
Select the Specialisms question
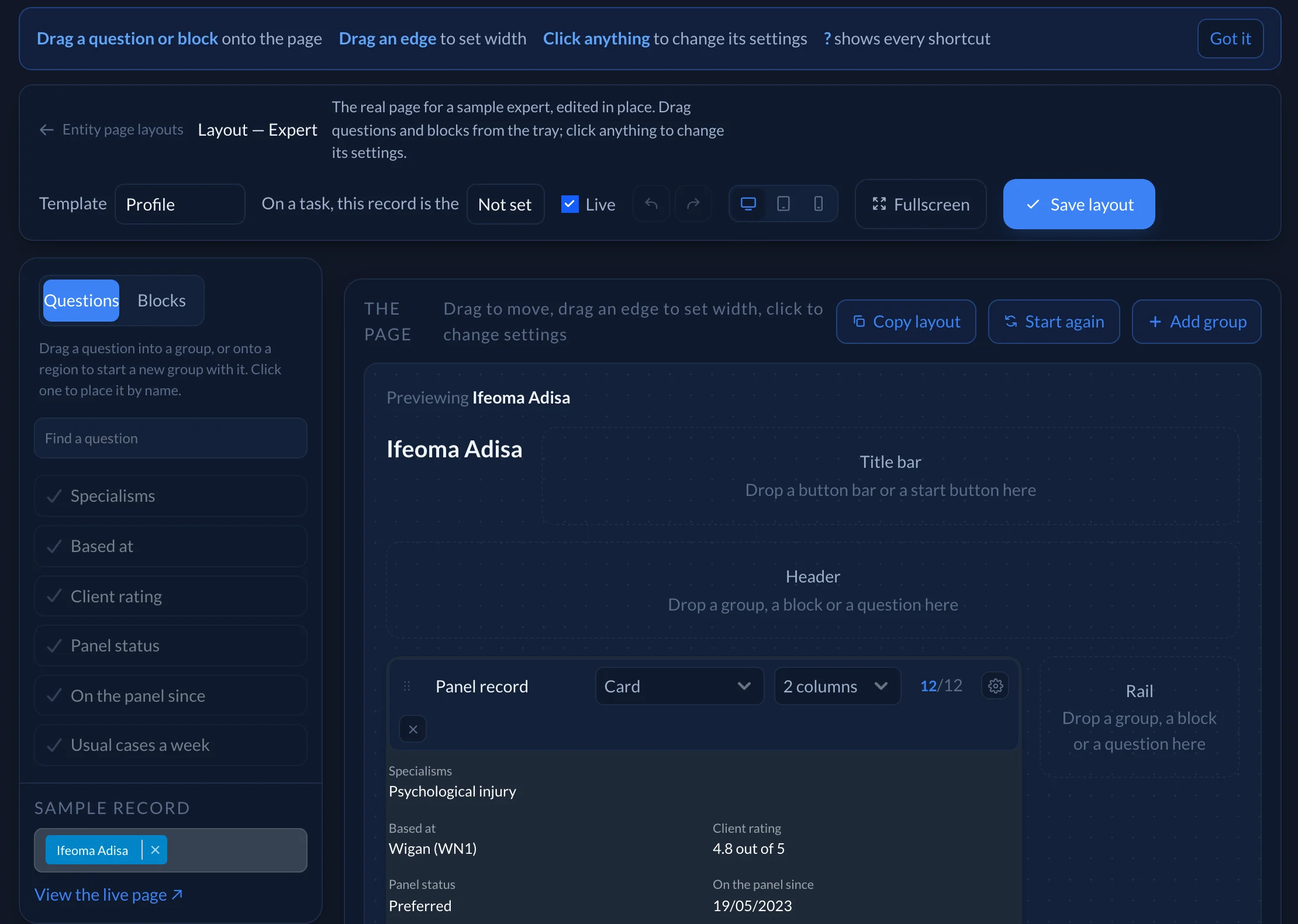point(171,496)
